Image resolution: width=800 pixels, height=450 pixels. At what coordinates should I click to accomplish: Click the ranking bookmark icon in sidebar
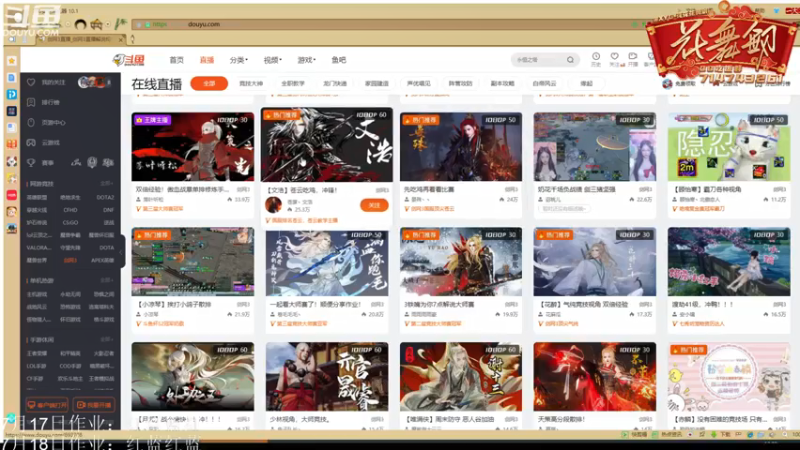(31, 102)
